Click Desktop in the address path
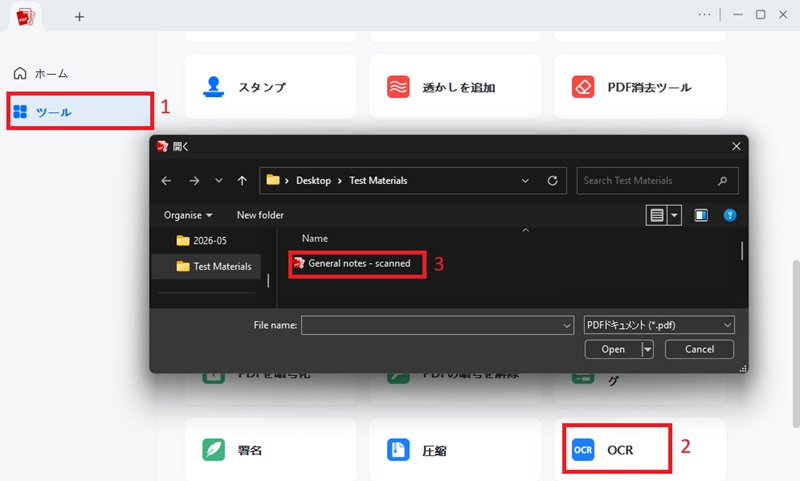This screenshot has height=481, width=800. click(313, 181)
